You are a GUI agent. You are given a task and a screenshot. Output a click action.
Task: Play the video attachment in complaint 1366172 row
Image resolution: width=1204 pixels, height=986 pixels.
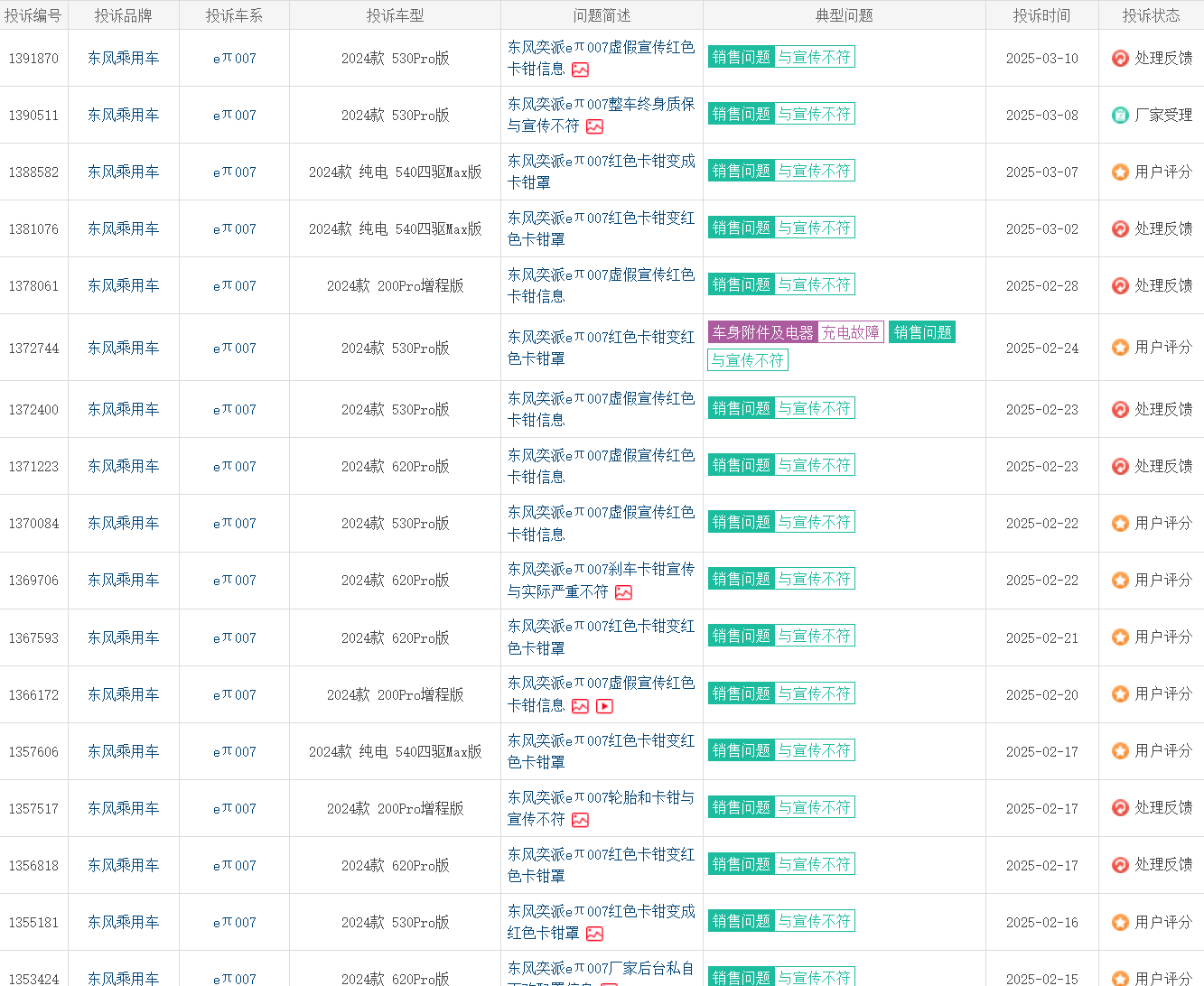coord(604,707)
